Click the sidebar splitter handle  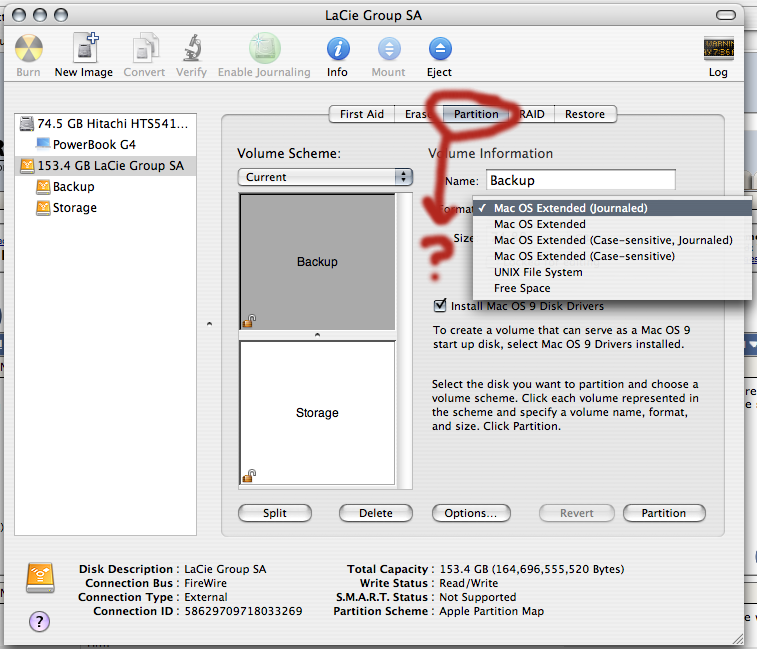pos(209,324)
